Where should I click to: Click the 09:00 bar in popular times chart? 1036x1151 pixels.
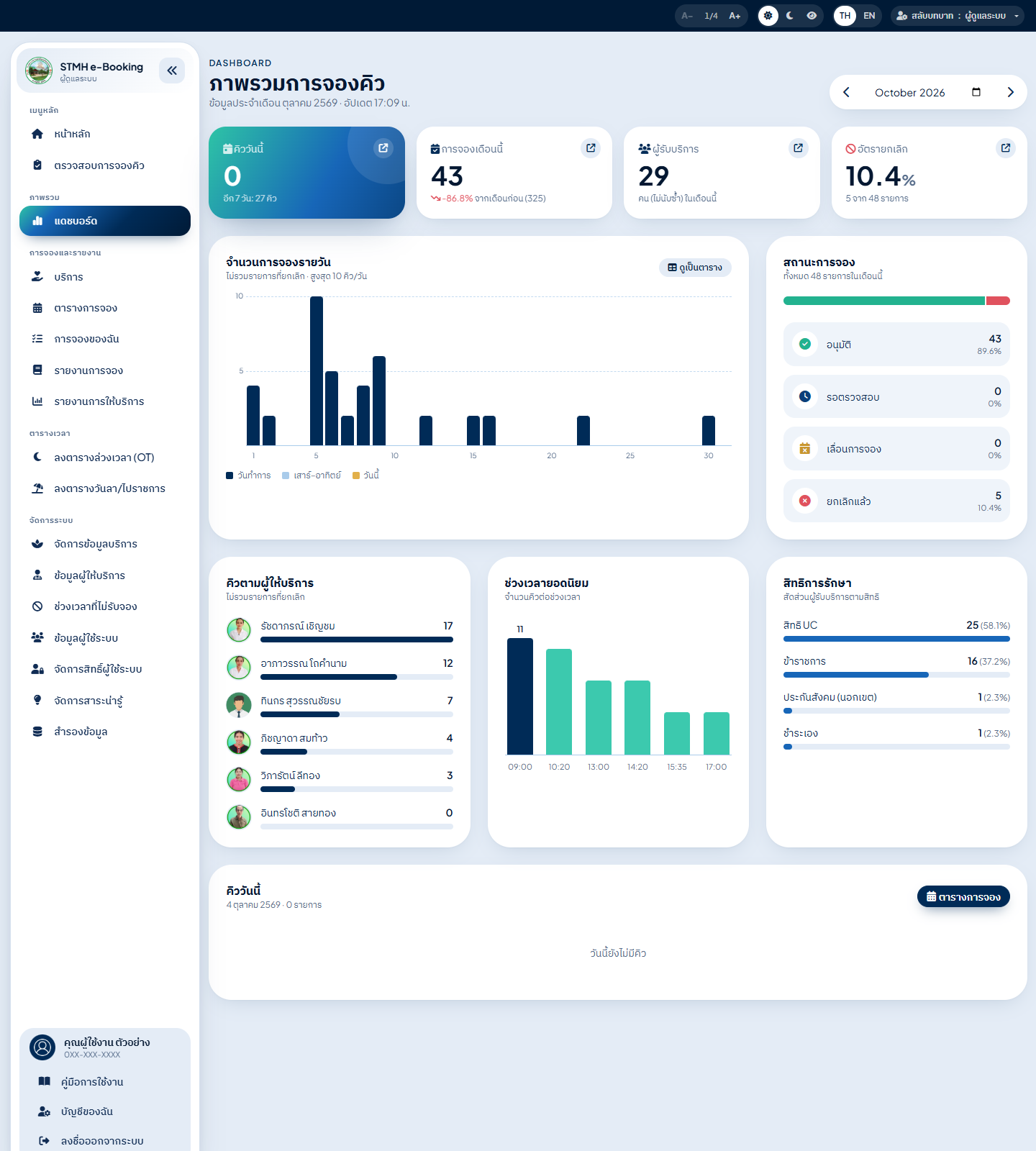(x=520, y=696)
